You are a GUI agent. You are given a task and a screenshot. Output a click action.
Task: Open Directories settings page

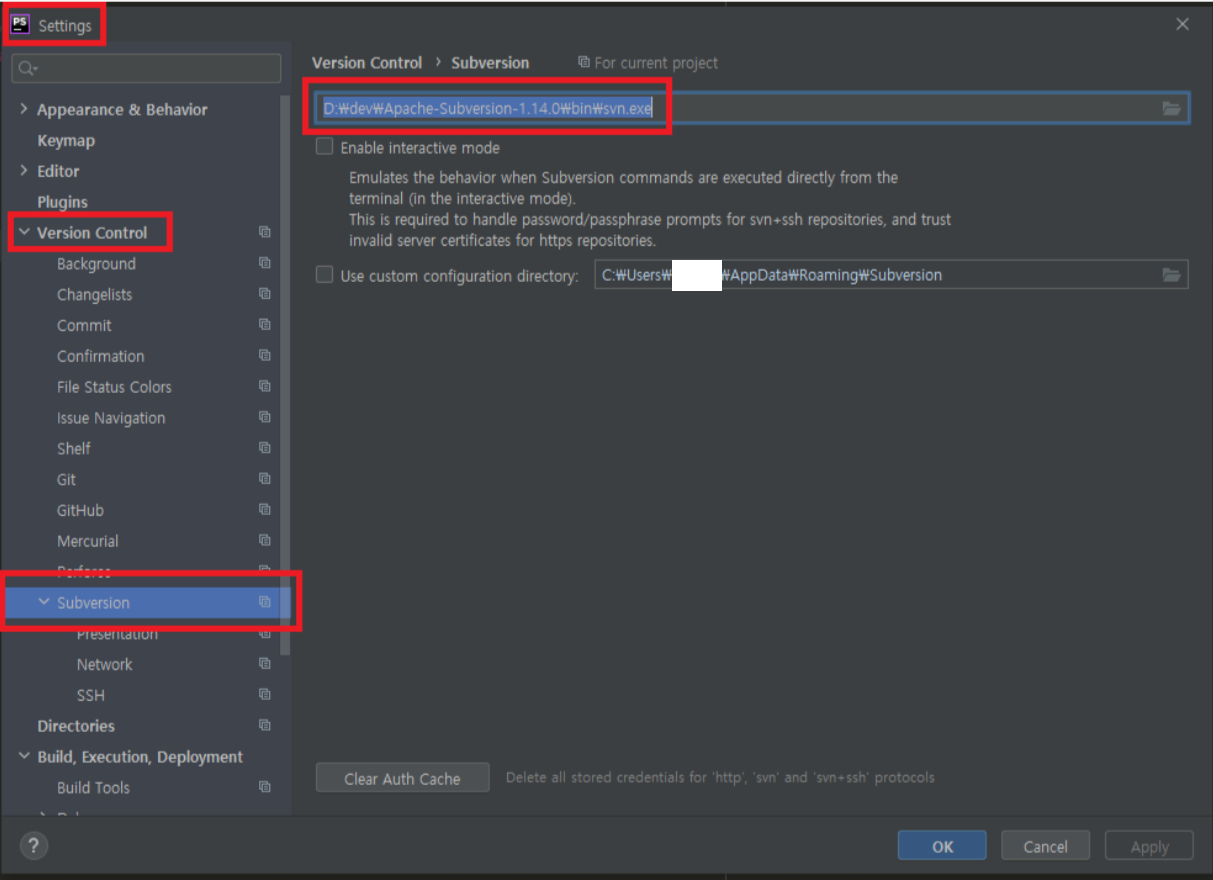tap(76, 726)
